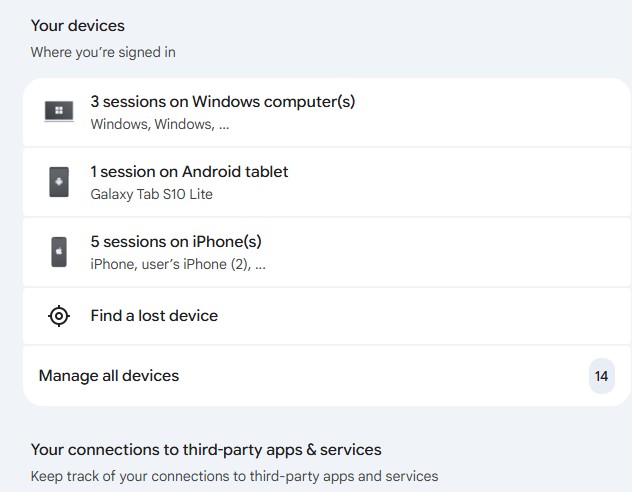Open the 1 session on Android tablet entry
Viewport: 632px width, 492px height.
point(189,171)
